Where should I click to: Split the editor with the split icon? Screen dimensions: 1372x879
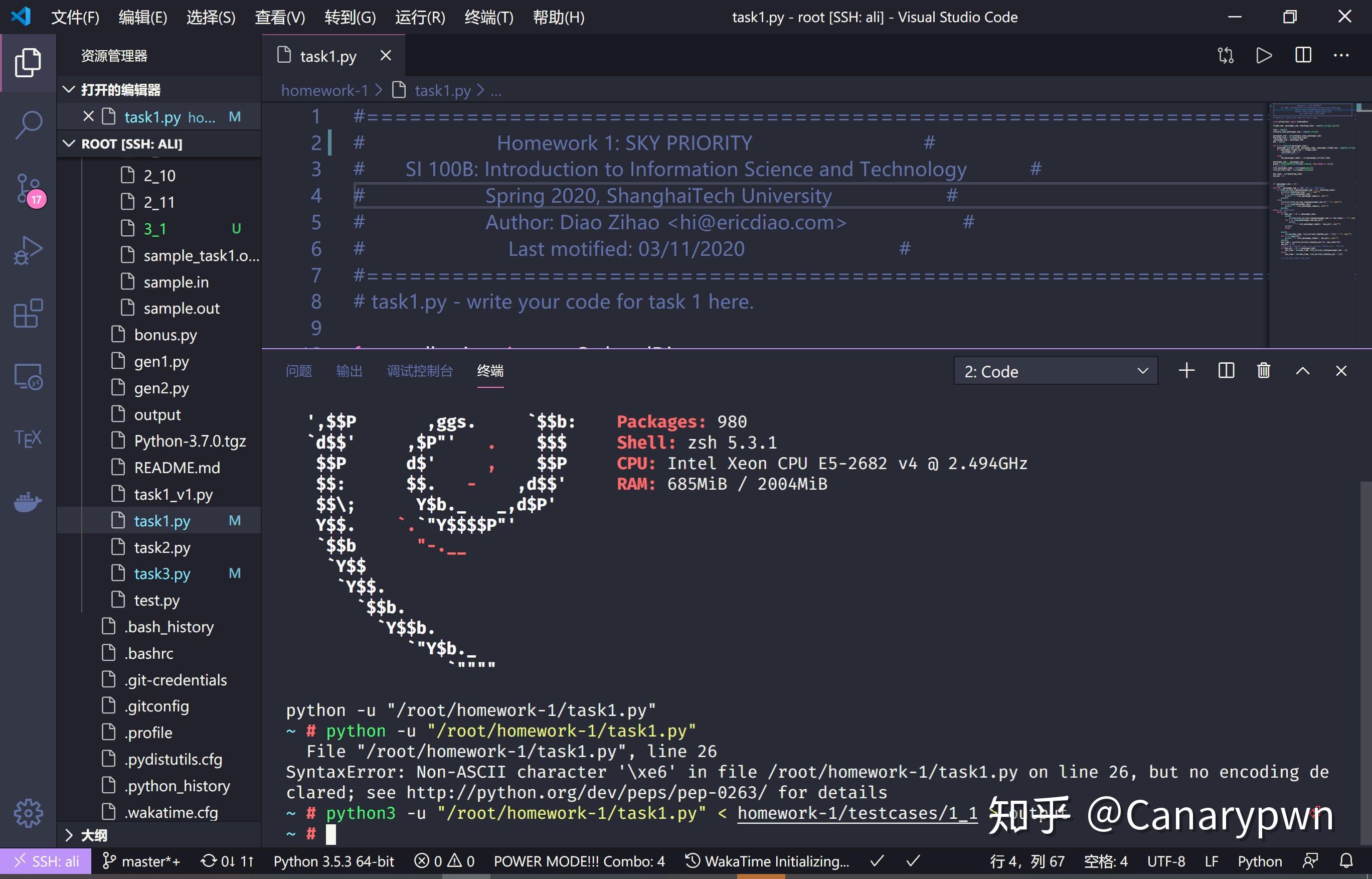tap(1302, 55)
